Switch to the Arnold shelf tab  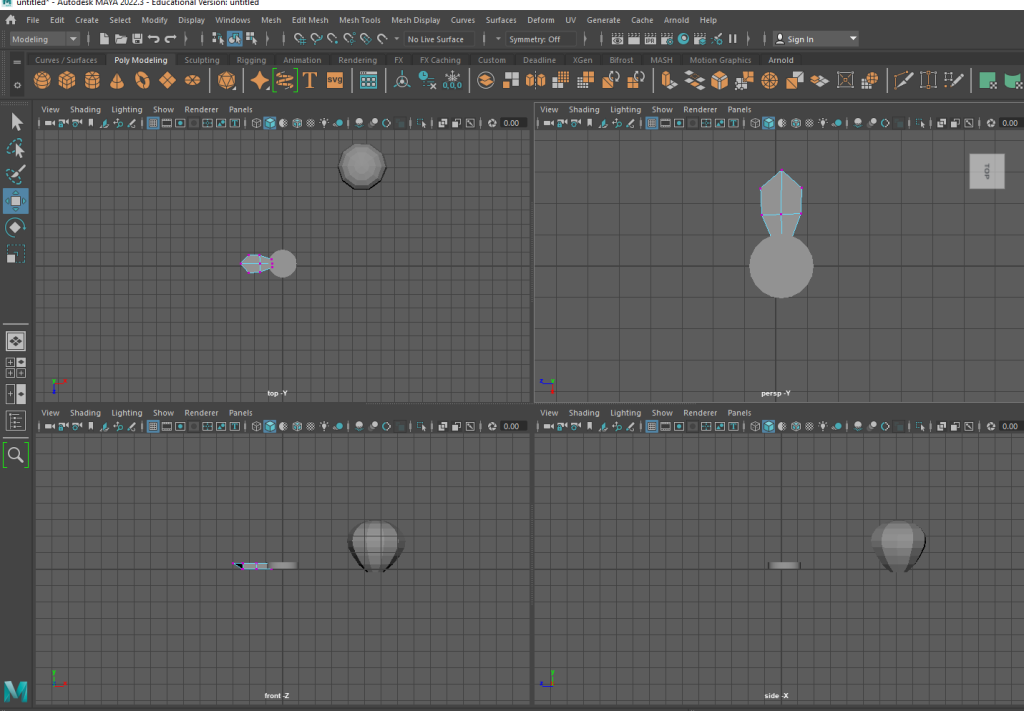point(781,60)
